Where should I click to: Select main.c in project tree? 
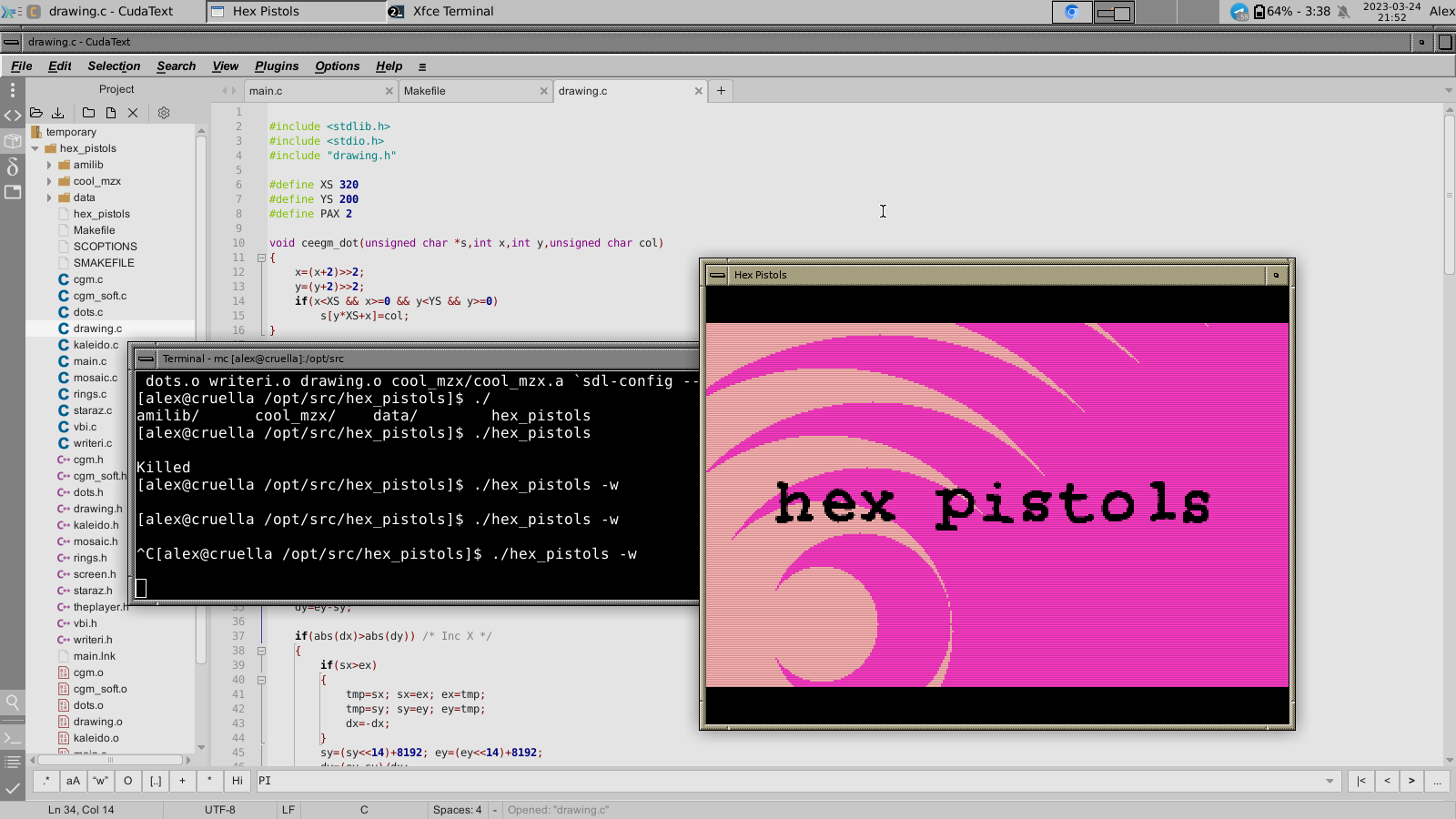point(89,361)
